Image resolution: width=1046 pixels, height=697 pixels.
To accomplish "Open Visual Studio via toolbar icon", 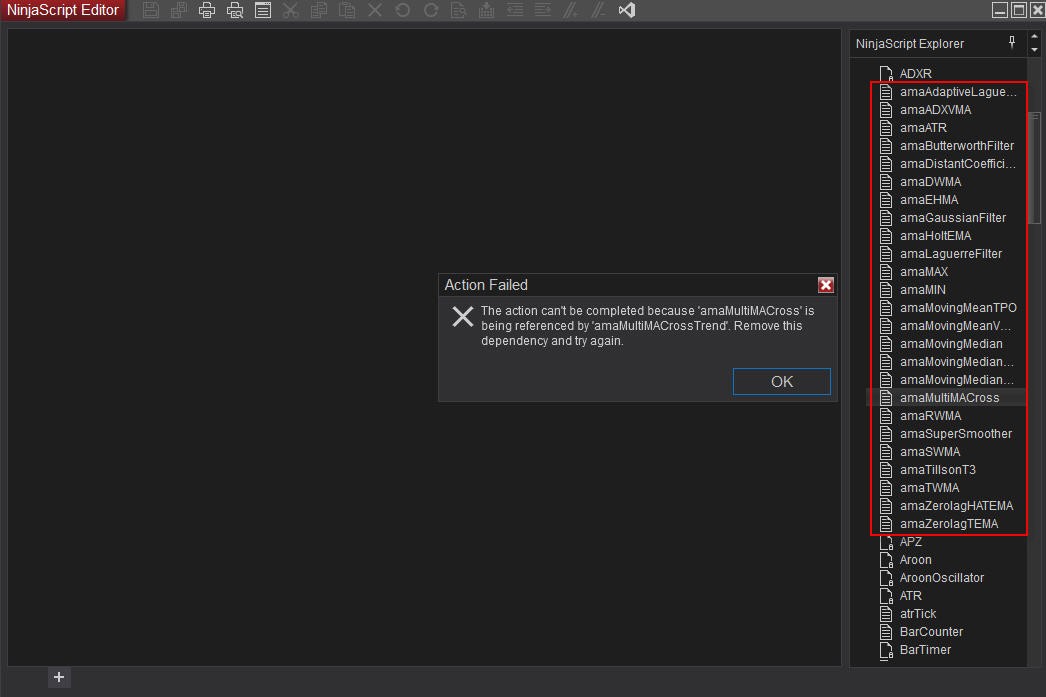I will click(x=627, y=10).
